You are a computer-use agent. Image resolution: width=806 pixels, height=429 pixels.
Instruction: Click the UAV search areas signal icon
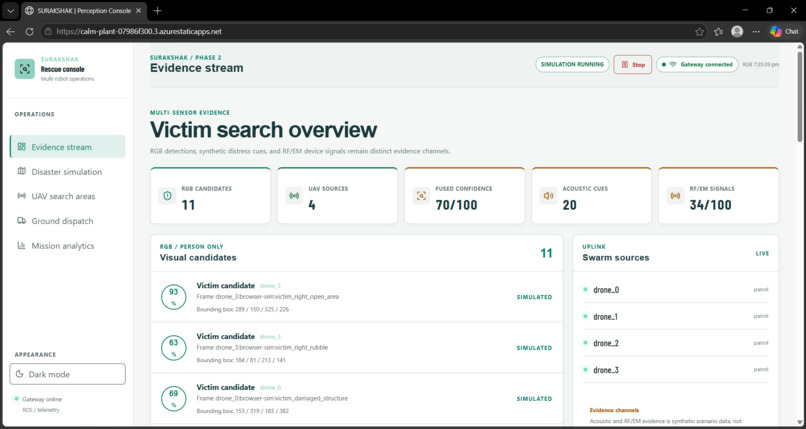22,196
